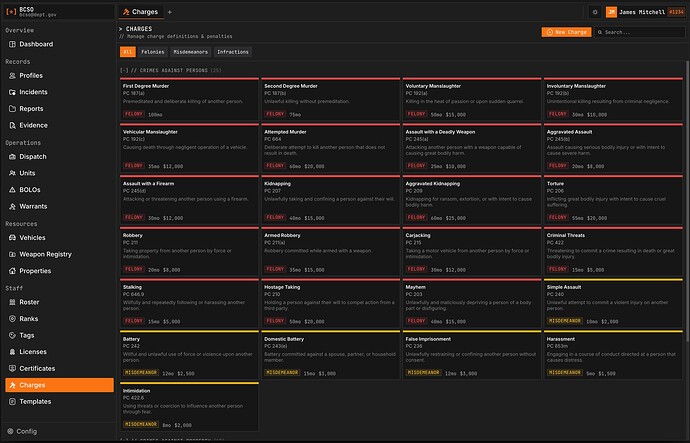Click the BOLOs warning triangle icon
The width and height of the screenshot is (690, 443).
(x=12, y=190)
